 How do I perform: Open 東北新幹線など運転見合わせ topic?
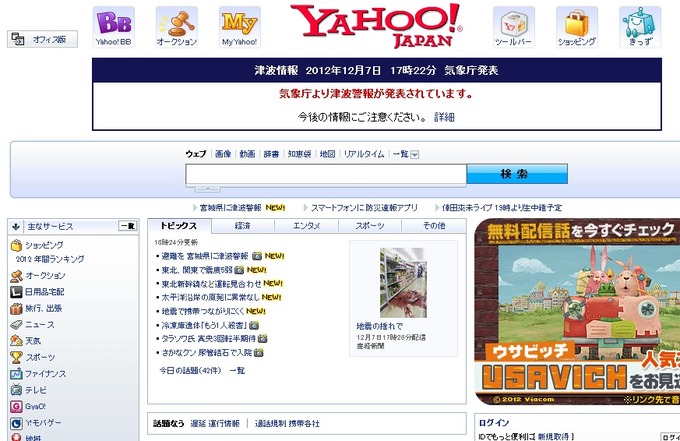(211, 284)
